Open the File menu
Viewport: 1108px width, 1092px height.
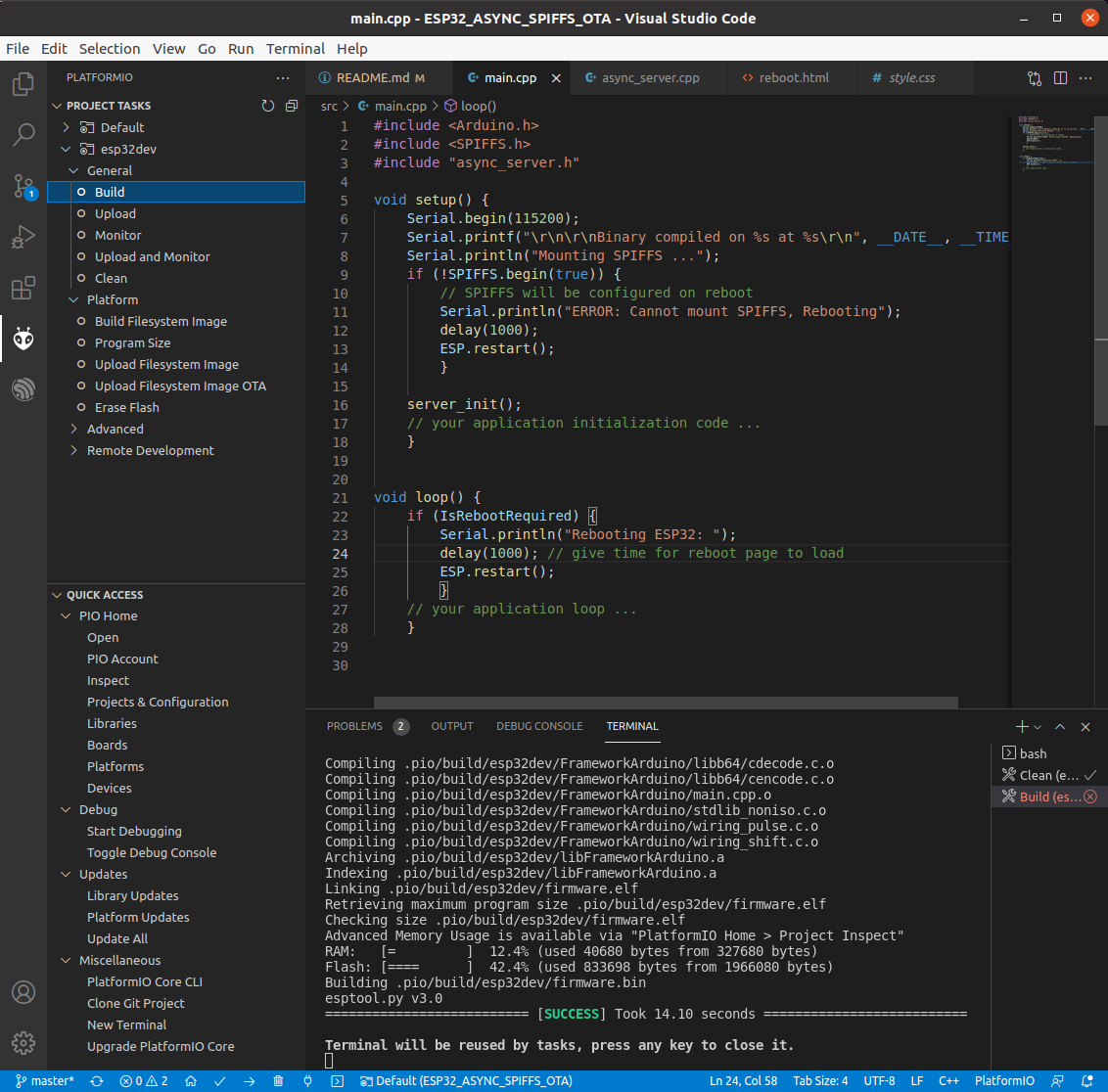18,49
